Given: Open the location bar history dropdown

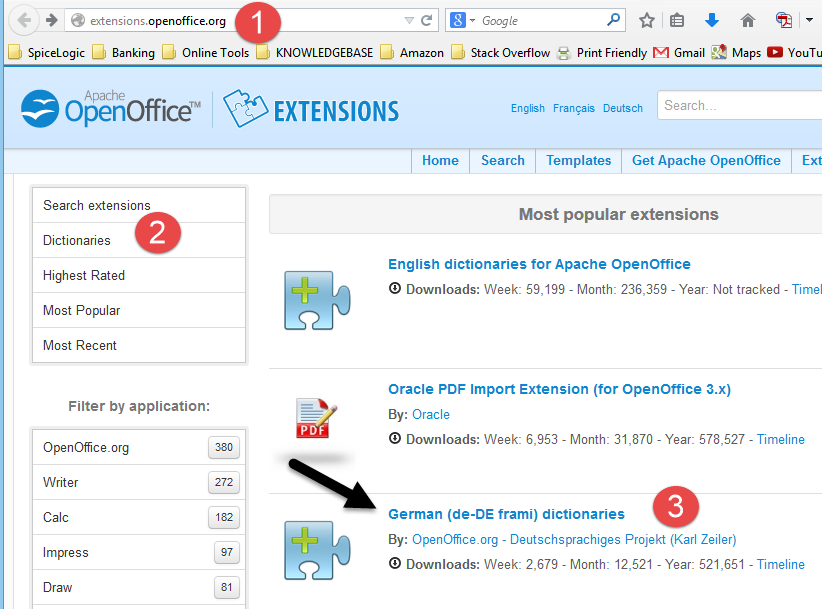Looking at the screenshot, I should click(410, 19).
